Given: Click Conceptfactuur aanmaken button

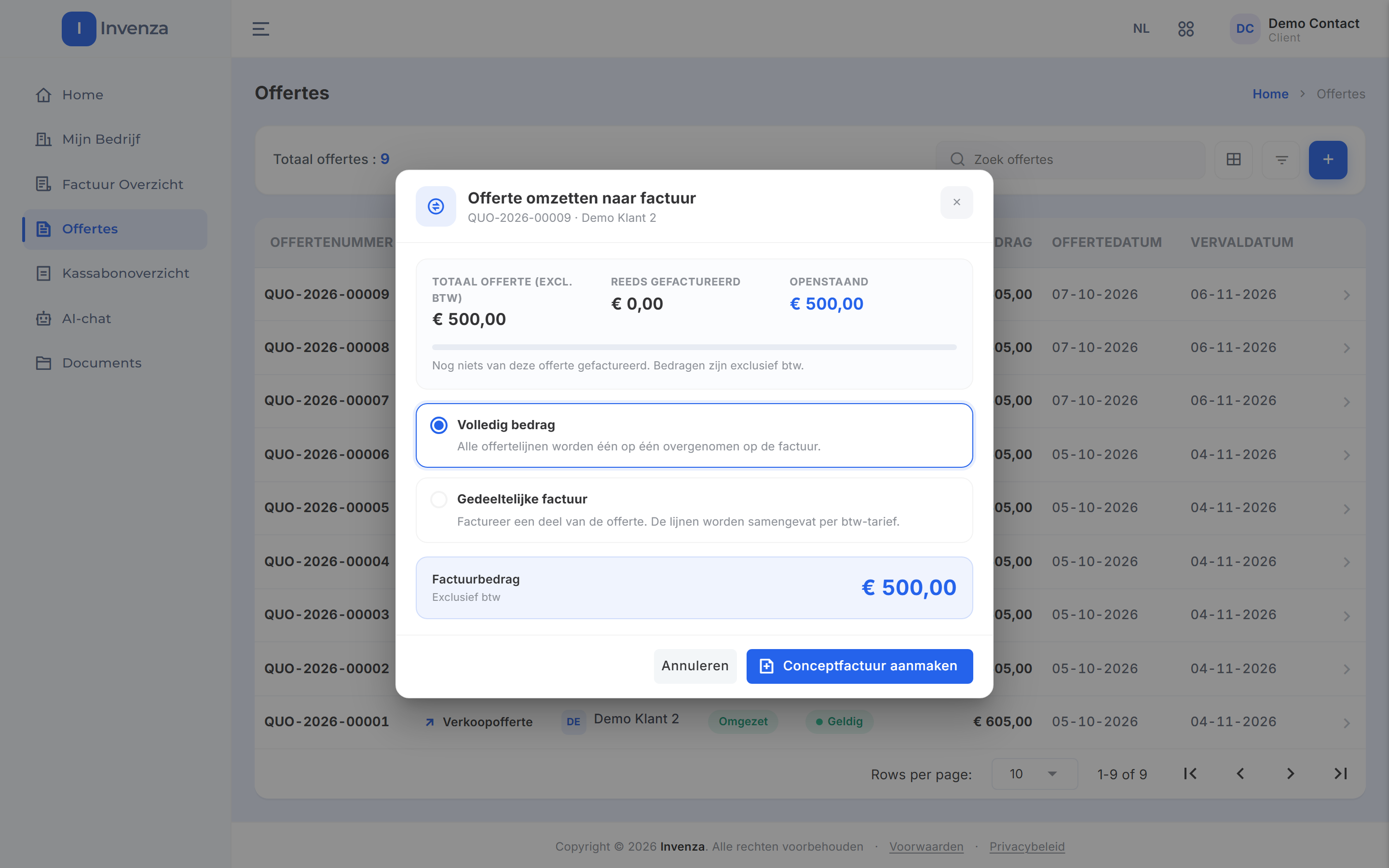Looking at the screenshot, I should click(x=859, y=666).
